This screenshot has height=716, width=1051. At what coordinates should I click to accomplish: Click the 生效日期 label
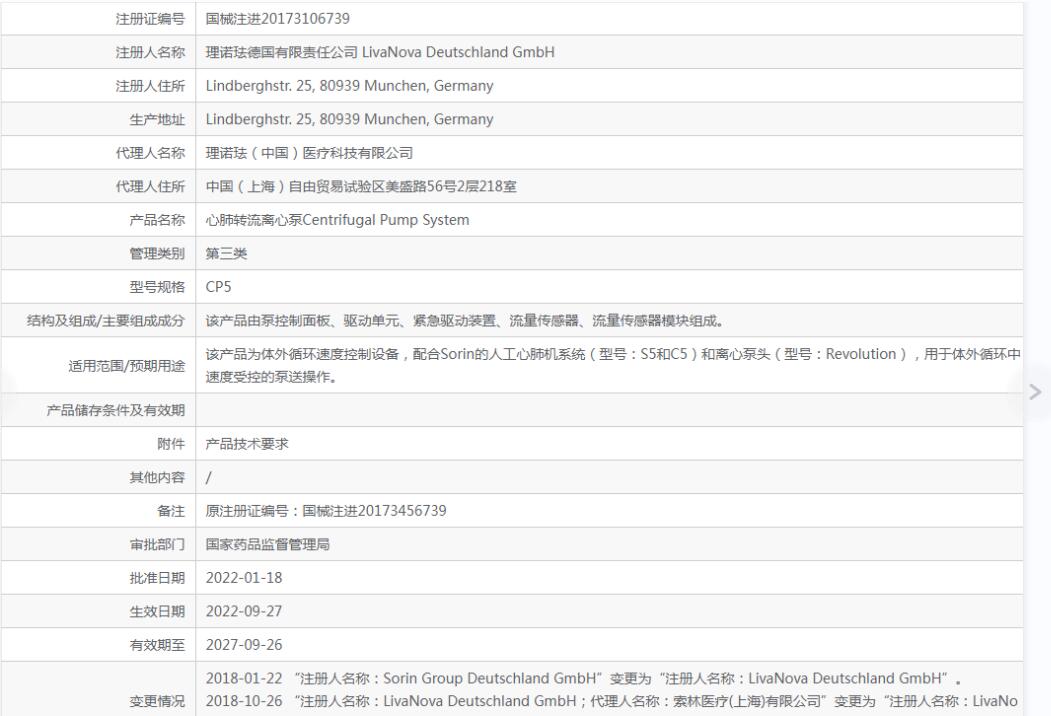point(157,611)
